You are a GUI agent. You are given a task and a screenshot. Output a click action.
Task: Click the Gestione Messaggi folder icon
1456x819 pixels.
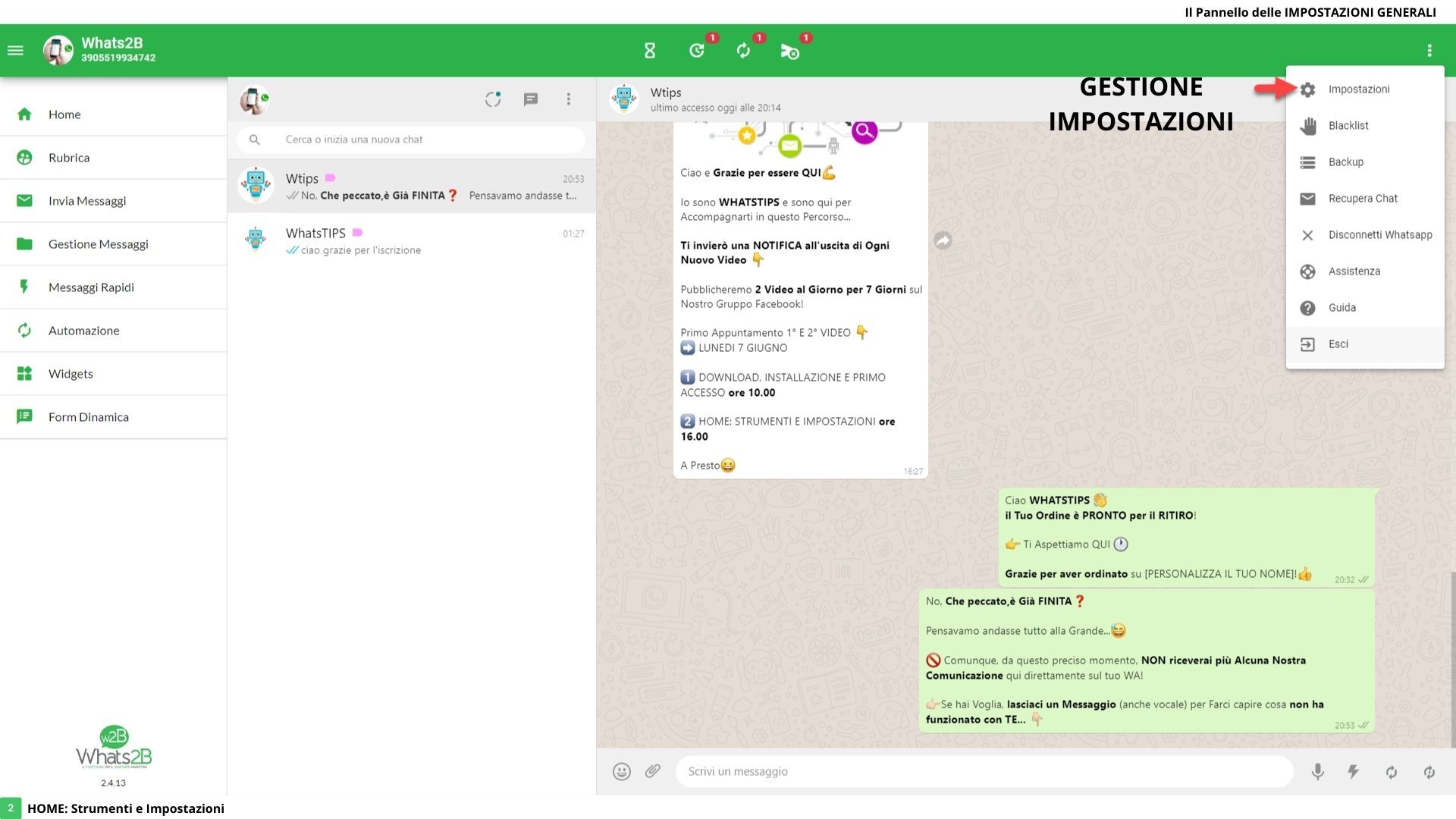click(24, 244)
